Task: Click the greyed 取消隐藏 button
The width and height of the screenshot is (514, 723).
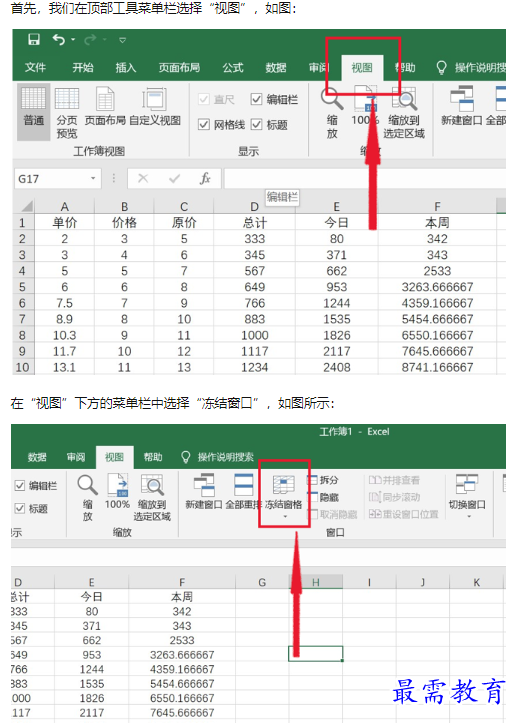Action: pyautogui.click(x=332, y=514)
